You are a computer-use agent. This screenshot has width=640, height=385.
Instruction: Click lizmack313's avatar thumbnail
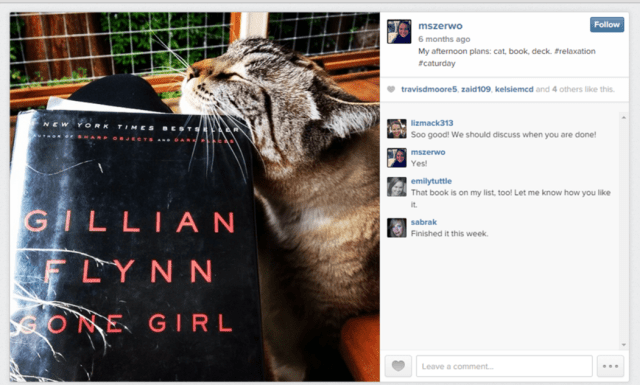[396, 129]
